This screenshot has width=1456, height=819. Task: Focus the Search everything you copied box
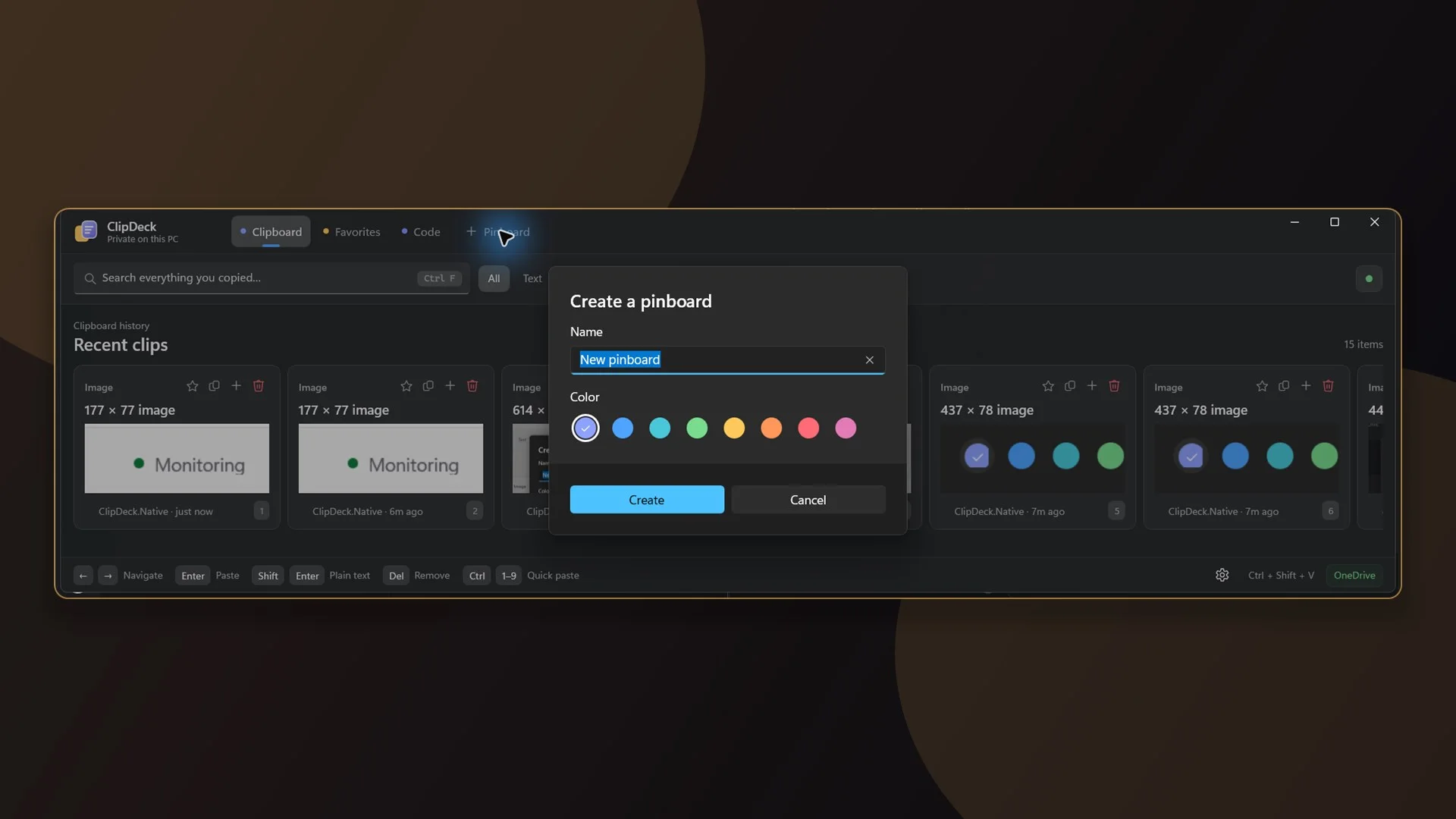[271, 278]
